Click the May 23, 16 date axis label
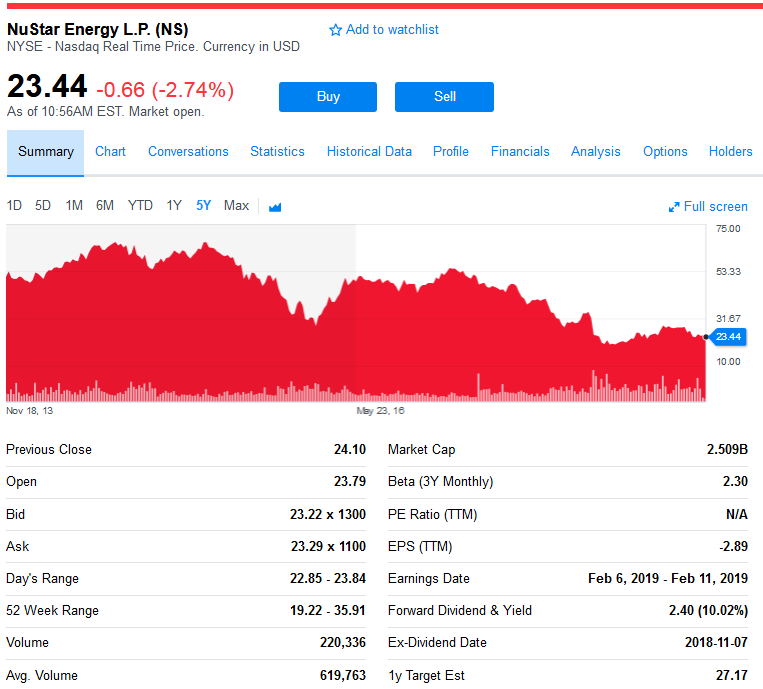 click(381, 411)
